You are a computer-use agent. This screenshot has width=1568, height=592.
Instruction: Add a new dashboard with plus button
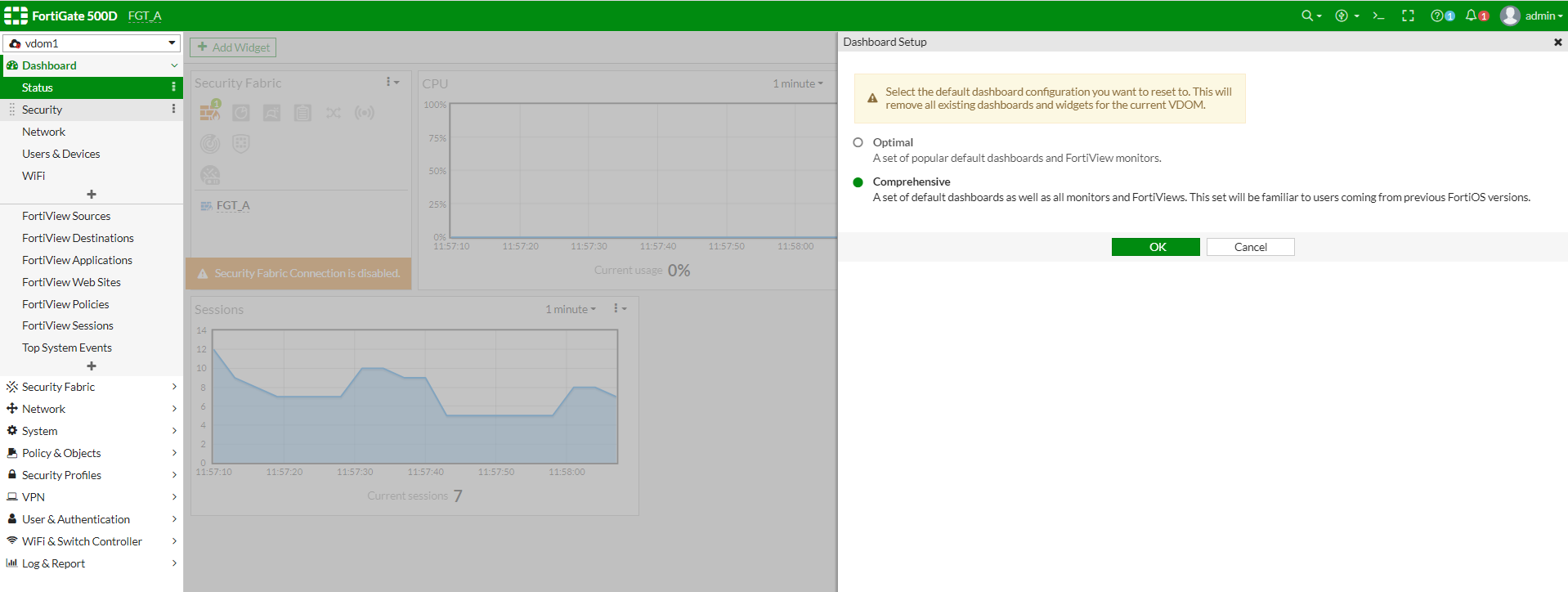coord(92,195)
